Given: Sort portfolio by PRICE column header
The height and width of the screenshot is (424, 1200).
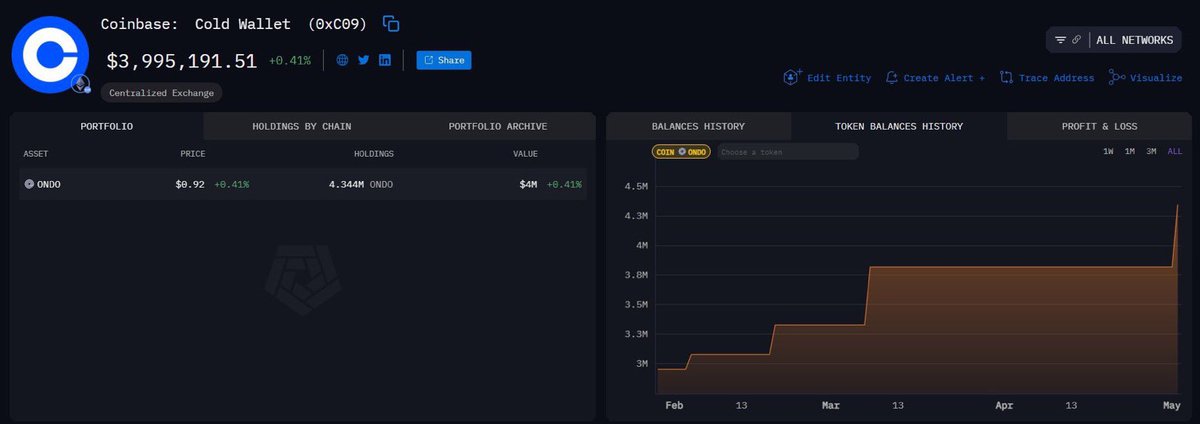Looking at the screenshot, I should point(193,153).
